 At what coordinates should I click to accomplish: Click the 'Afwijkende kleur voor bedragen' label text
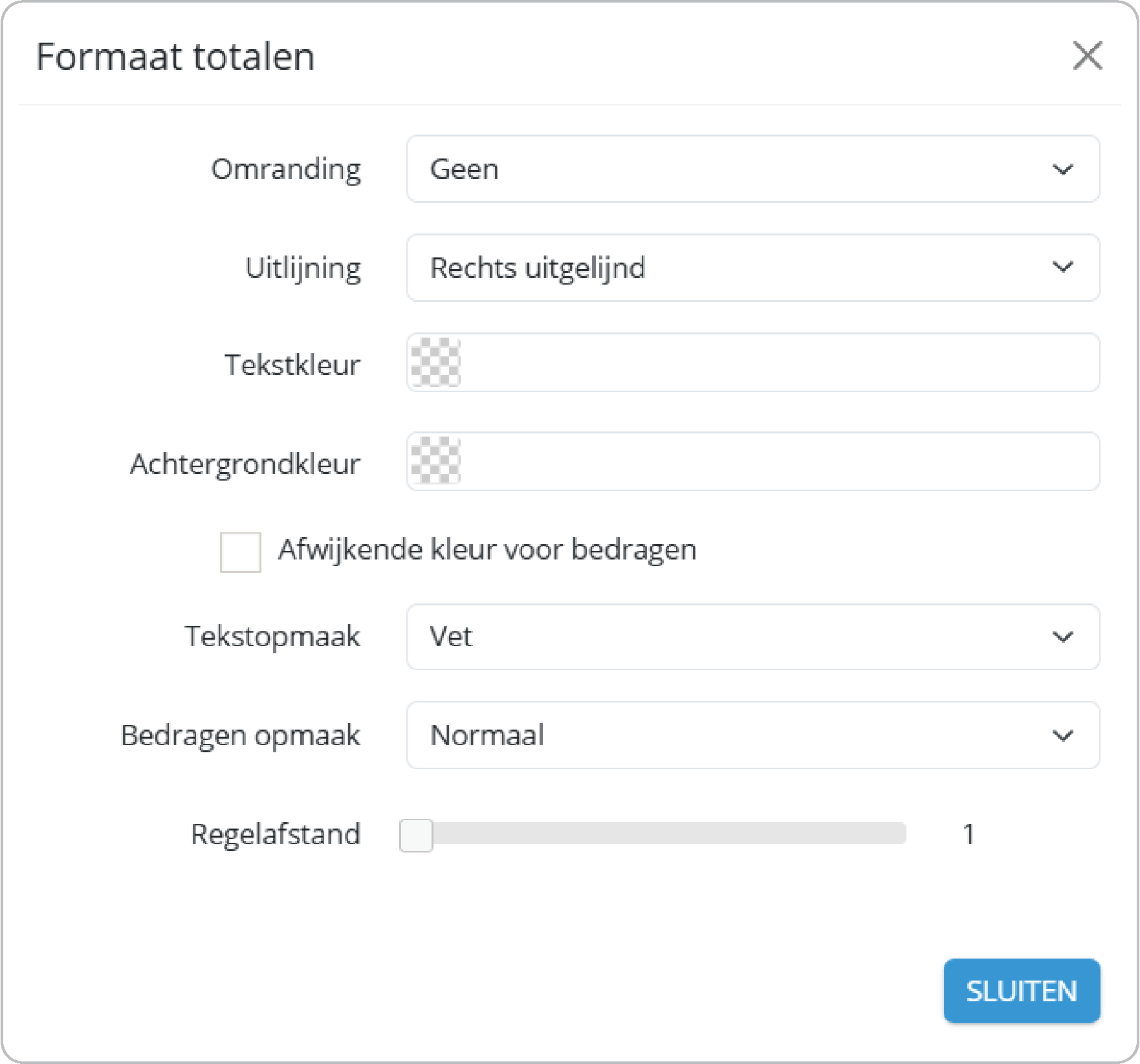click(x=487, y=550)
